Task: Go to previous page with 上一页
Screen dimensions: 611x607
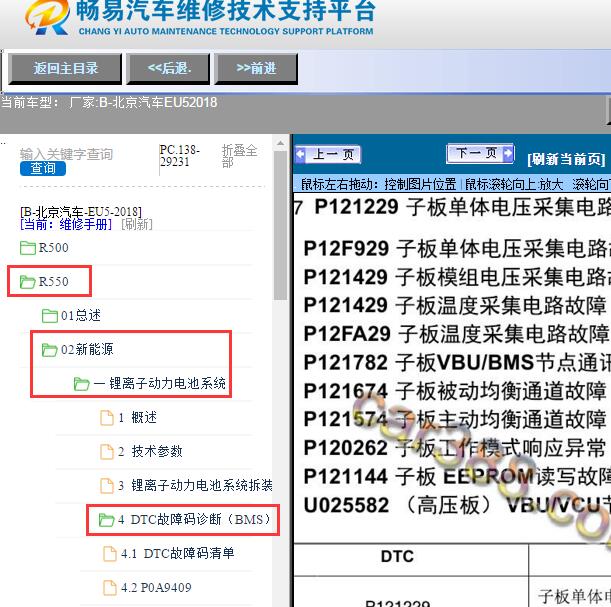Action: pos(328,154)
